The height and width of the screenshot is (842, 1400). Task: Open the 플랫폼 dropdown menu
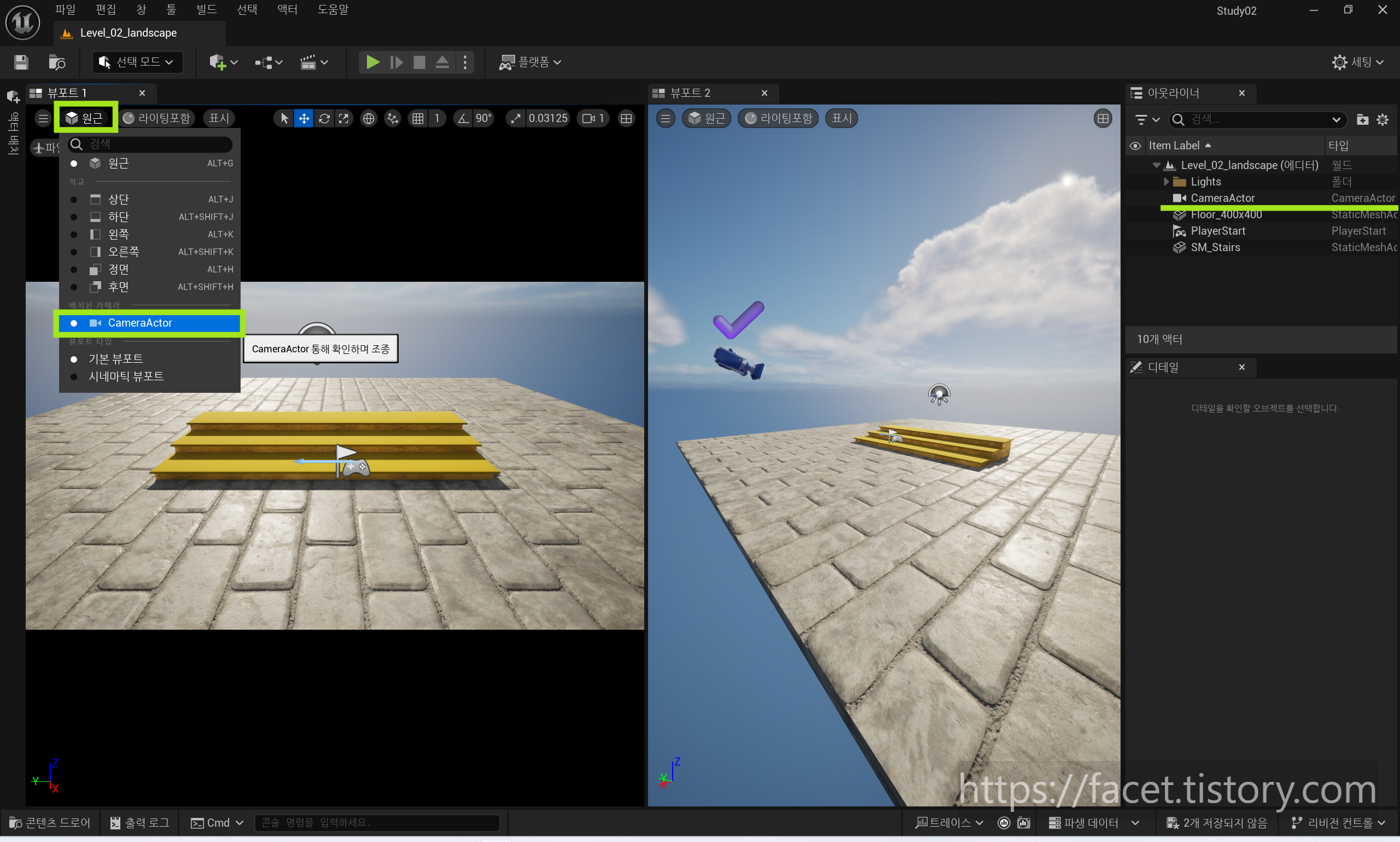tap(530, 62)
